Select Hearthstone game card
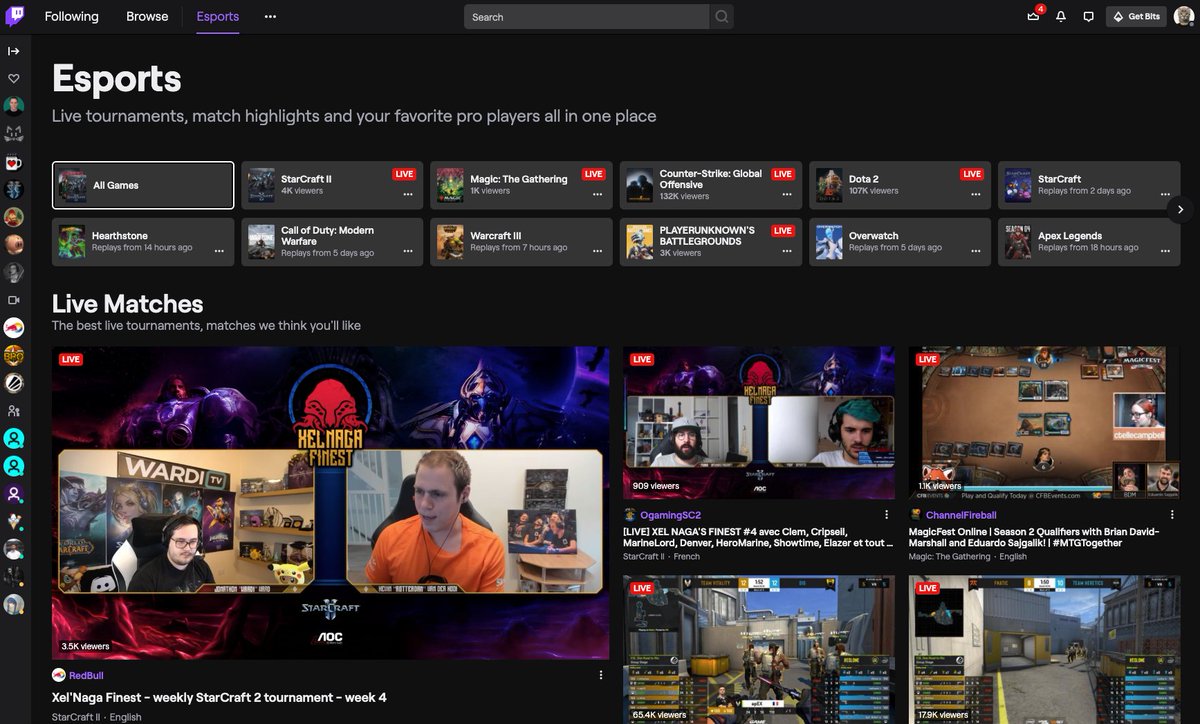Image resolution: width=1200 pixels, height=724 pixels. [x=143, y=242]
